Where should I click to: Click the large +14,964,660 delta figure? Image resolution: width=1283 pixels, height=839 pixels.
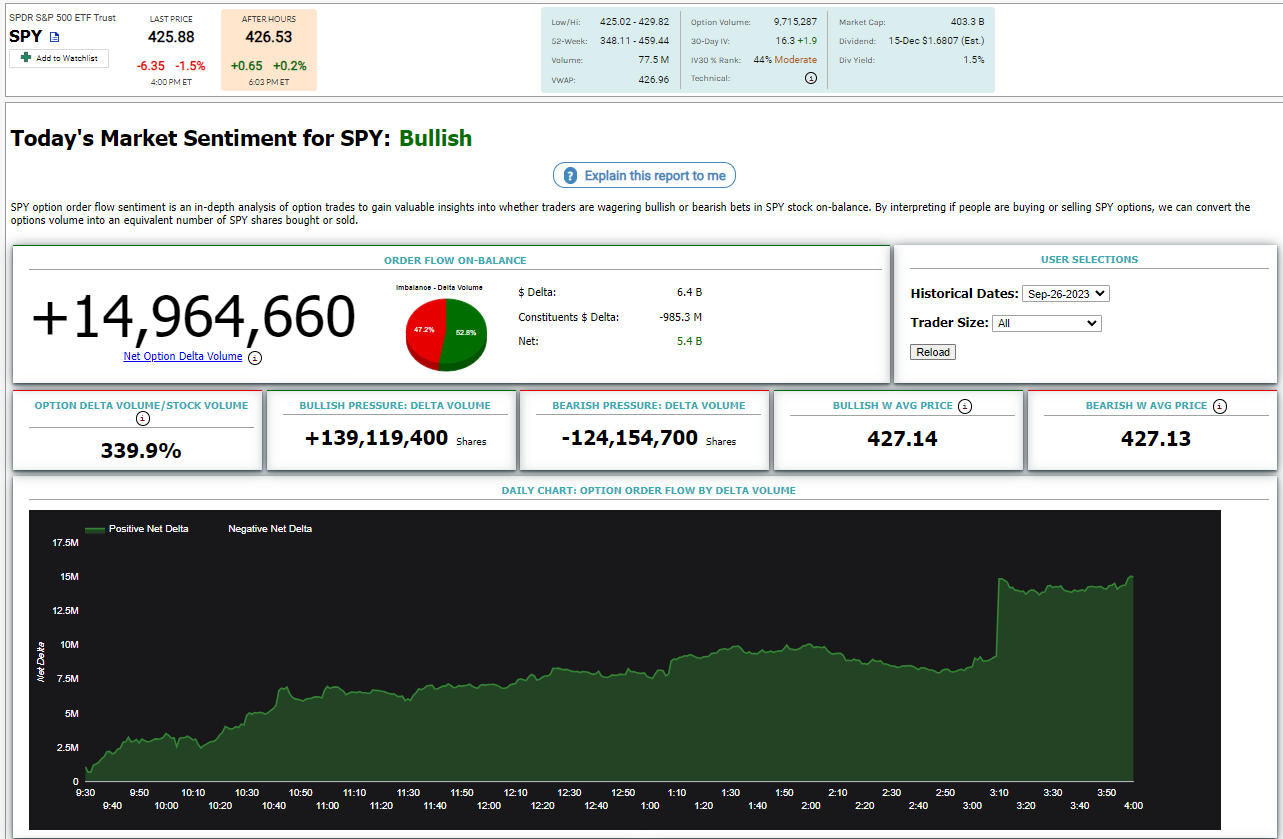[193, 318]
